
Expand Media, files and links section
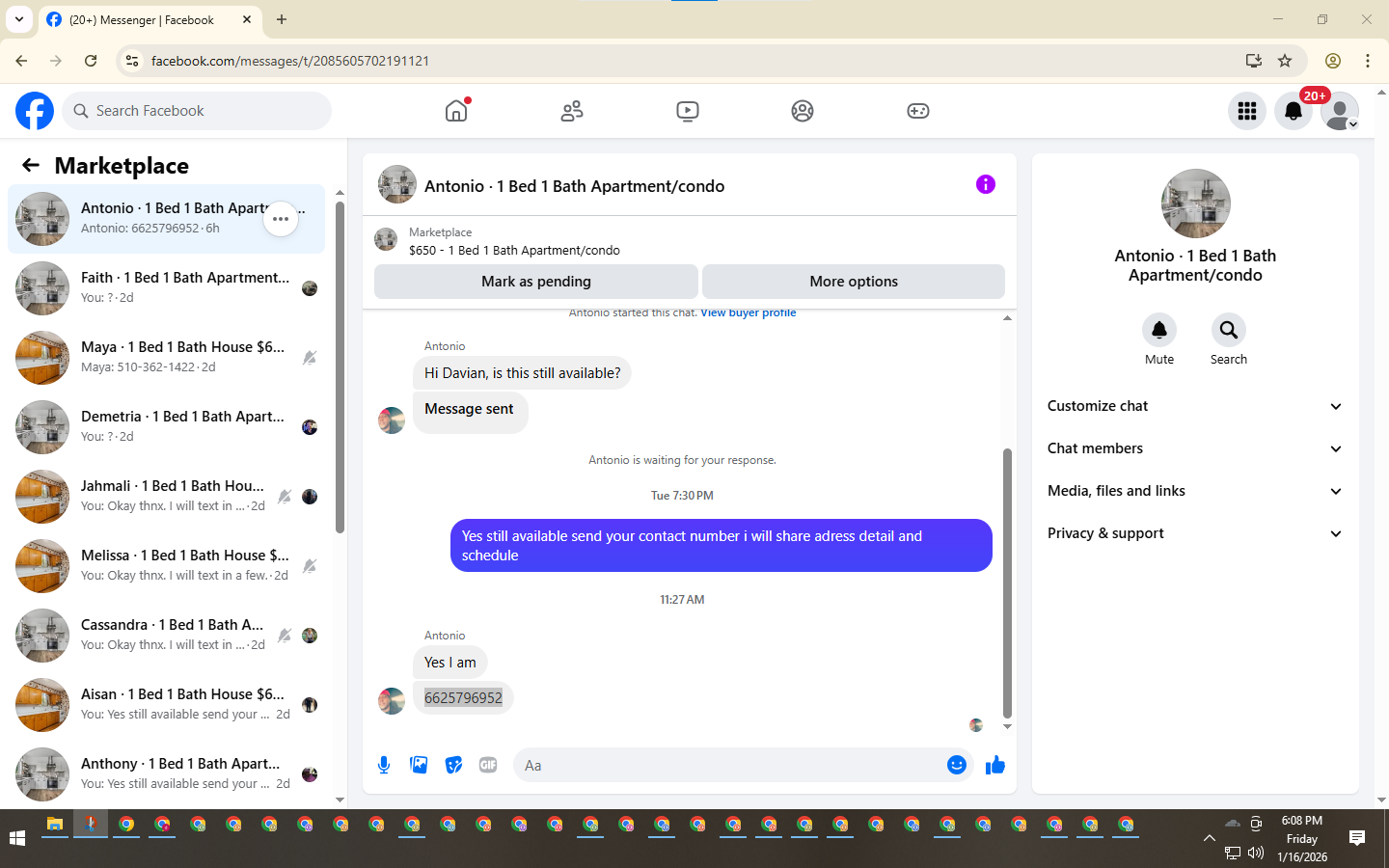click(x=1195, y=491)
